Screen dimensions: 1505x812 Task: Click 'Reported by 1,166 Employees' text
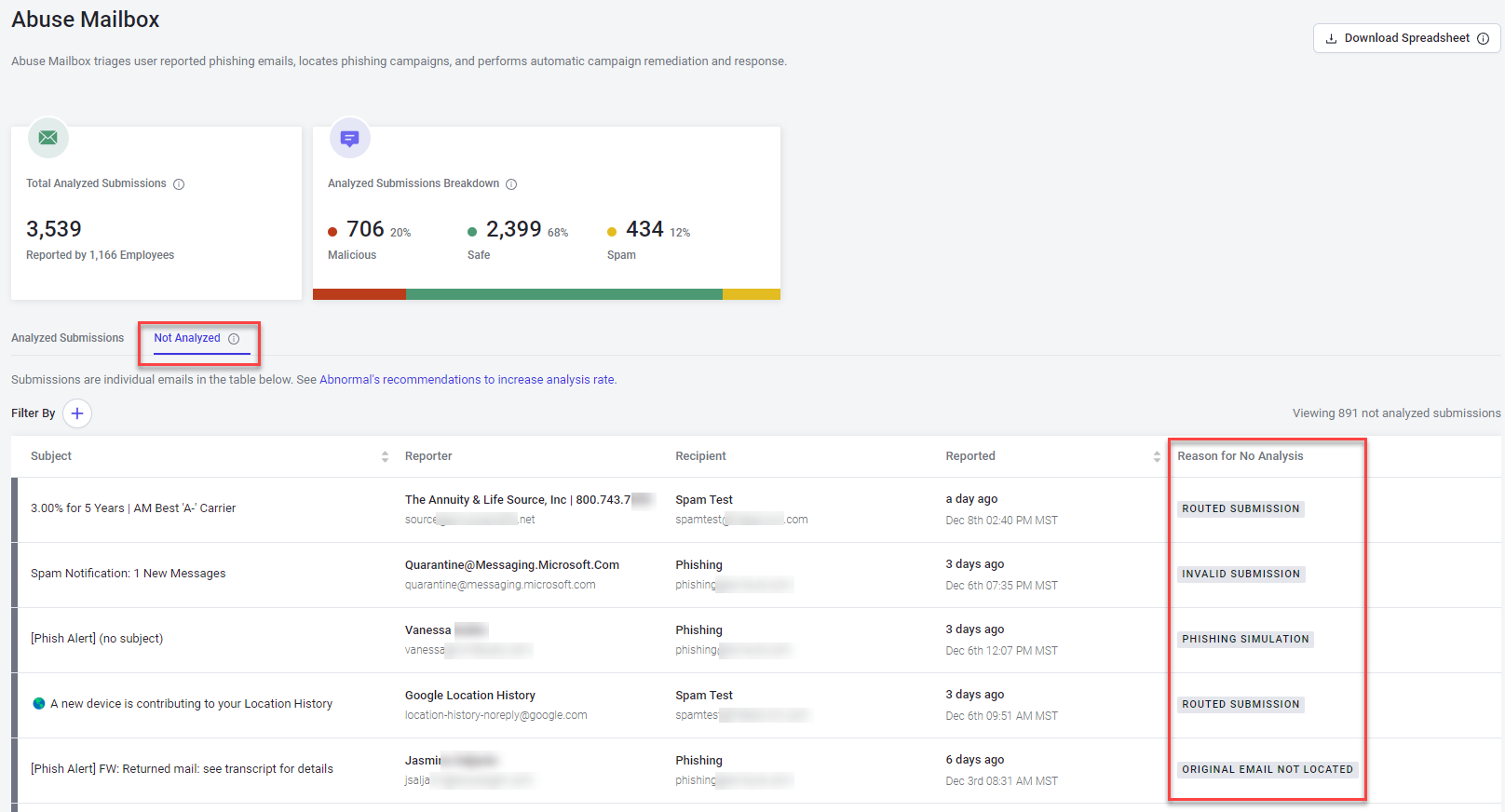point(100,255)
